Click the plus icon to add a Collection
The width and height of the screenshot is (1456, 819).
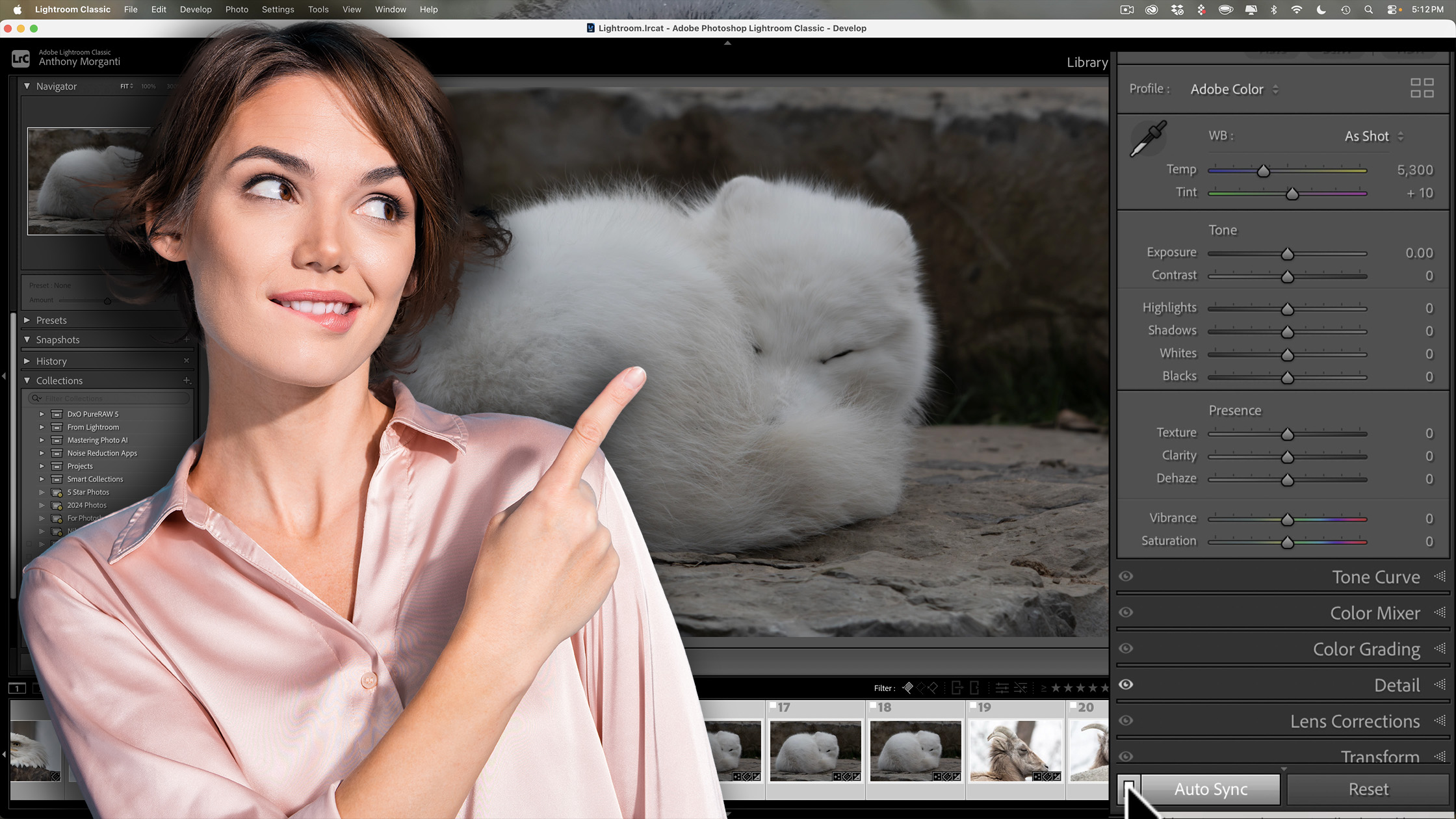pyautogui.click(x=186, y=380)
